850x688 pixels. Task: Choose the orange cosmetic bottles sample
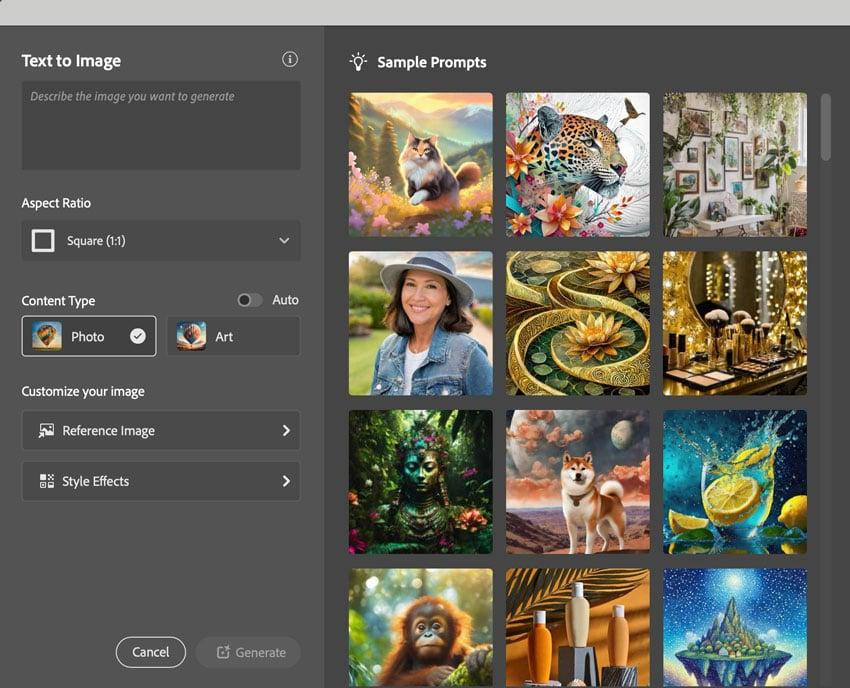click(x=578, y=628)
